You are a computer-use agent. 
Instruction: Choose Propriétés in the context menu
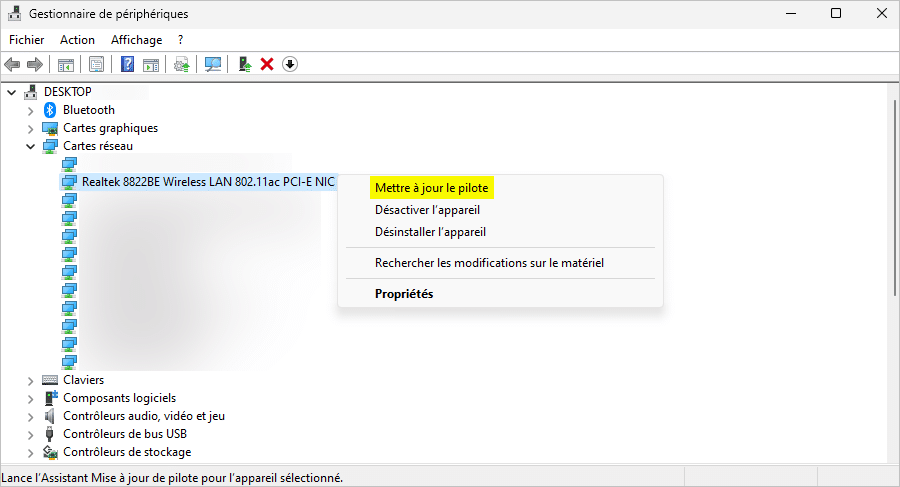(x=404, y=294)
